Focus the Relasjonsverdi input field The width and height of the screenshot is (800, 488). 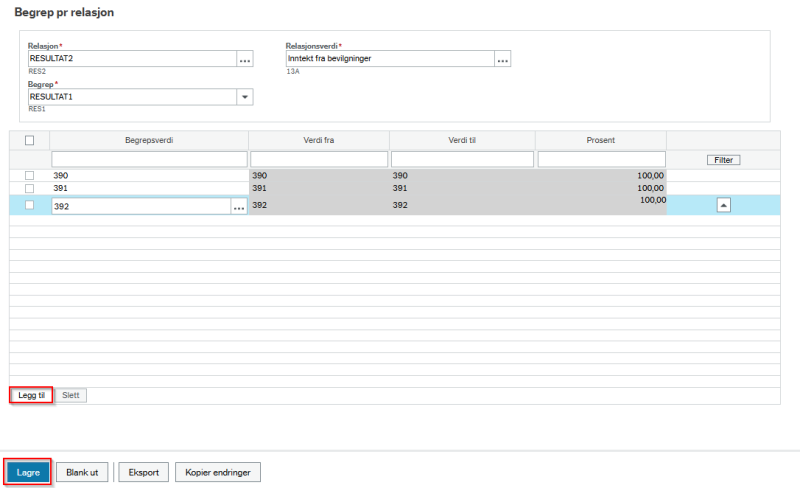(x=390, y=59)
